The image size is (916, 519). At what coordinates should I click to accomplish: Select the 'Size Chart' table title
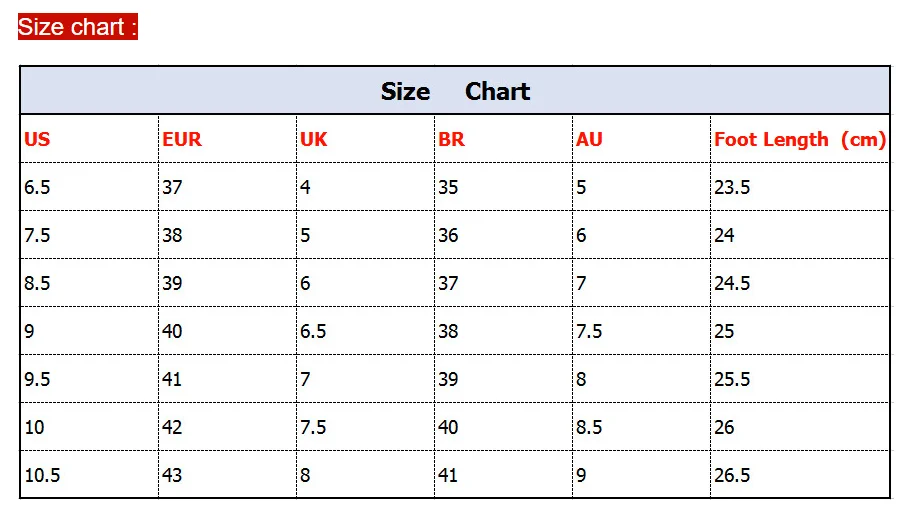click(455, 91)
